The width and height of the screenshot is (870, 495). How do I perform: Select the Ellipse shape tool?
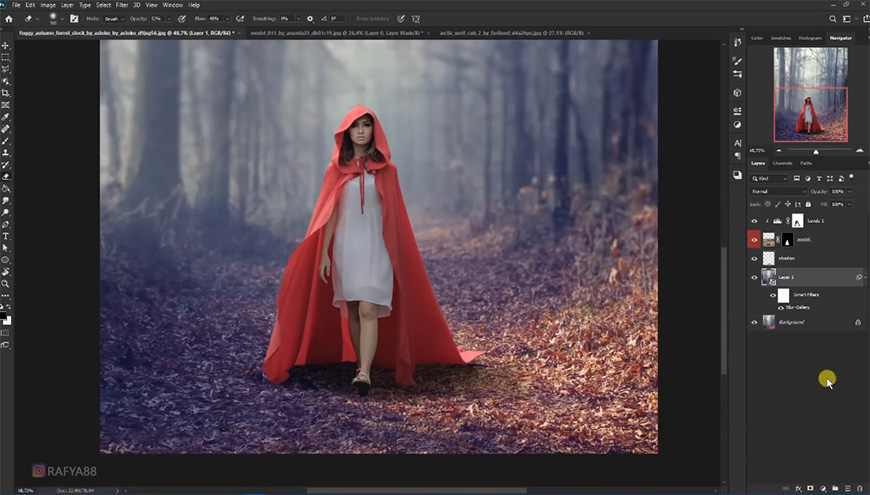click(x=6, y=260)
